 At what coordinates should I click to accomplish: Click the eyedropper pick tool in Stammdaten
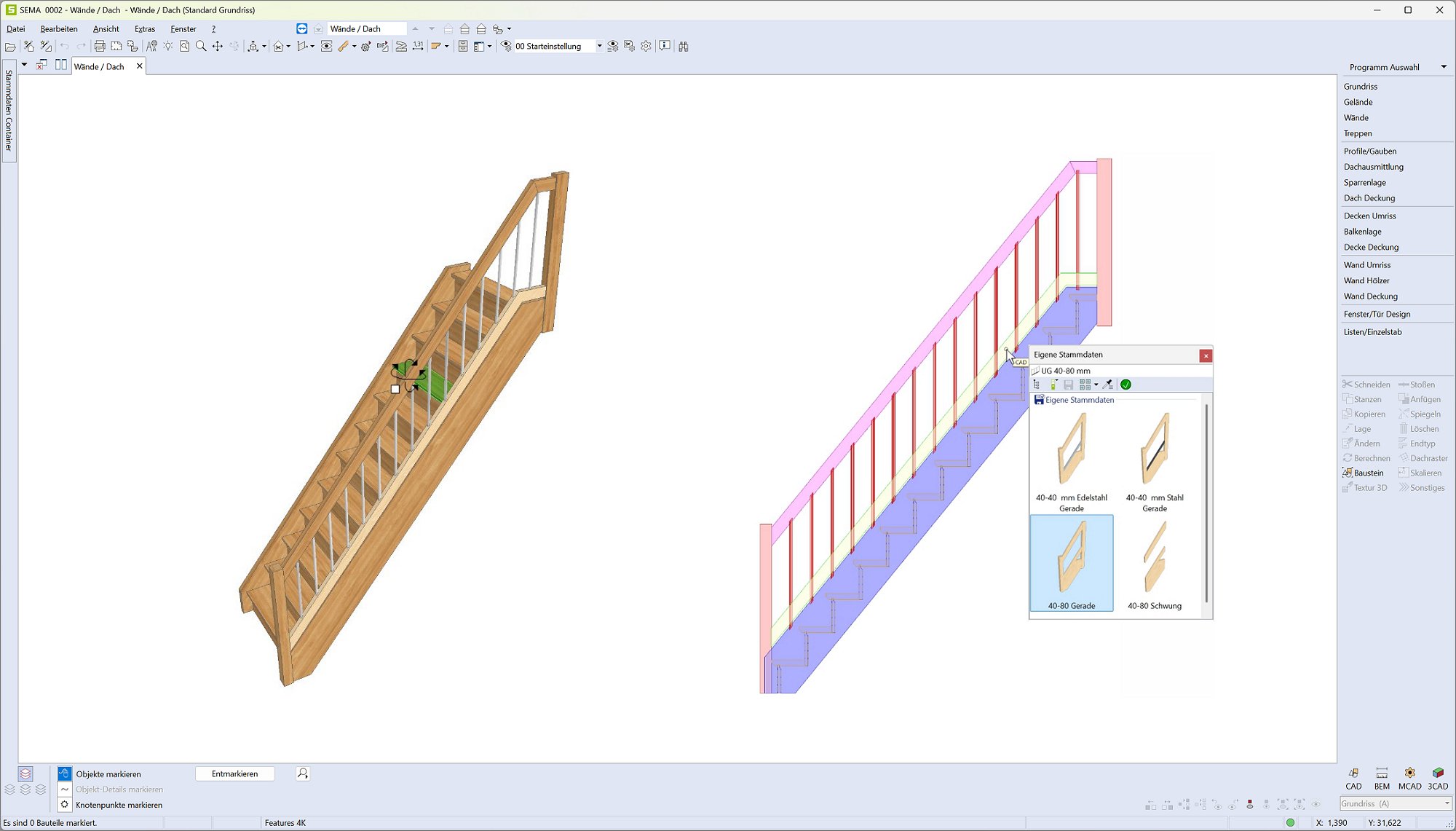coord(1108,385)
